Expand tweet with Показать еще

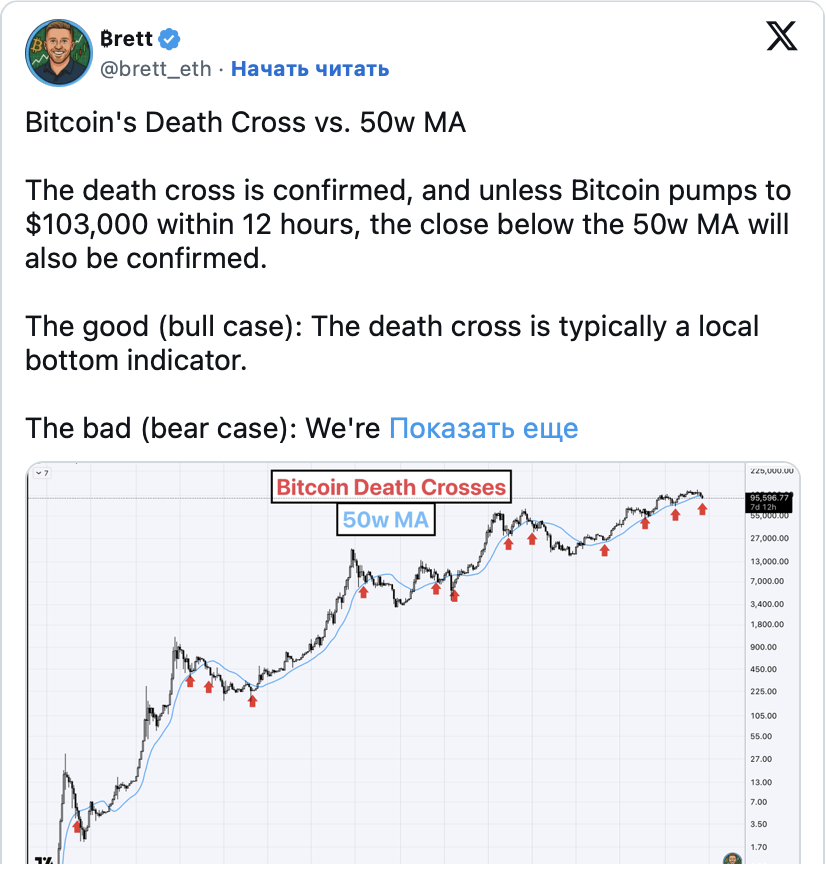click(x=483, y=428)
